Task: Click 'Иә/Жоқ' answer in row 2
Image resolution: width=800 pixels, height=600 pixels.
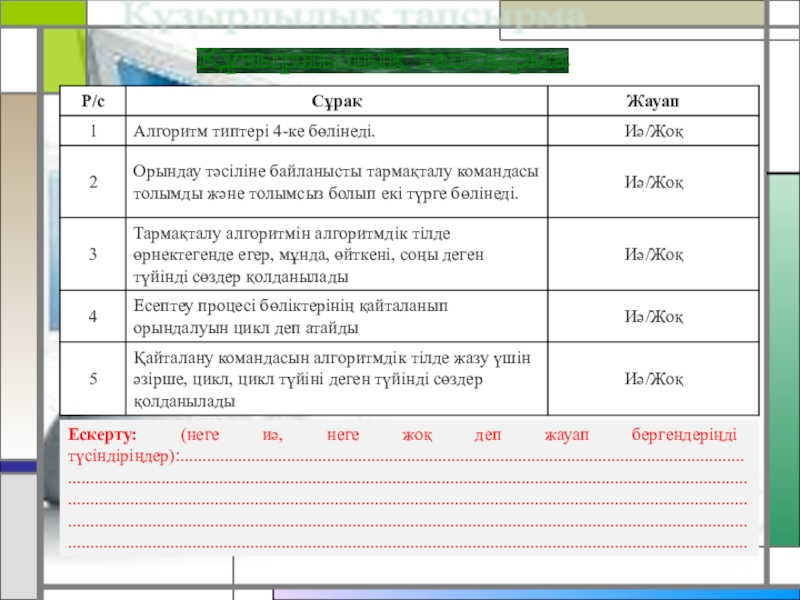Action: pos(654,182)
